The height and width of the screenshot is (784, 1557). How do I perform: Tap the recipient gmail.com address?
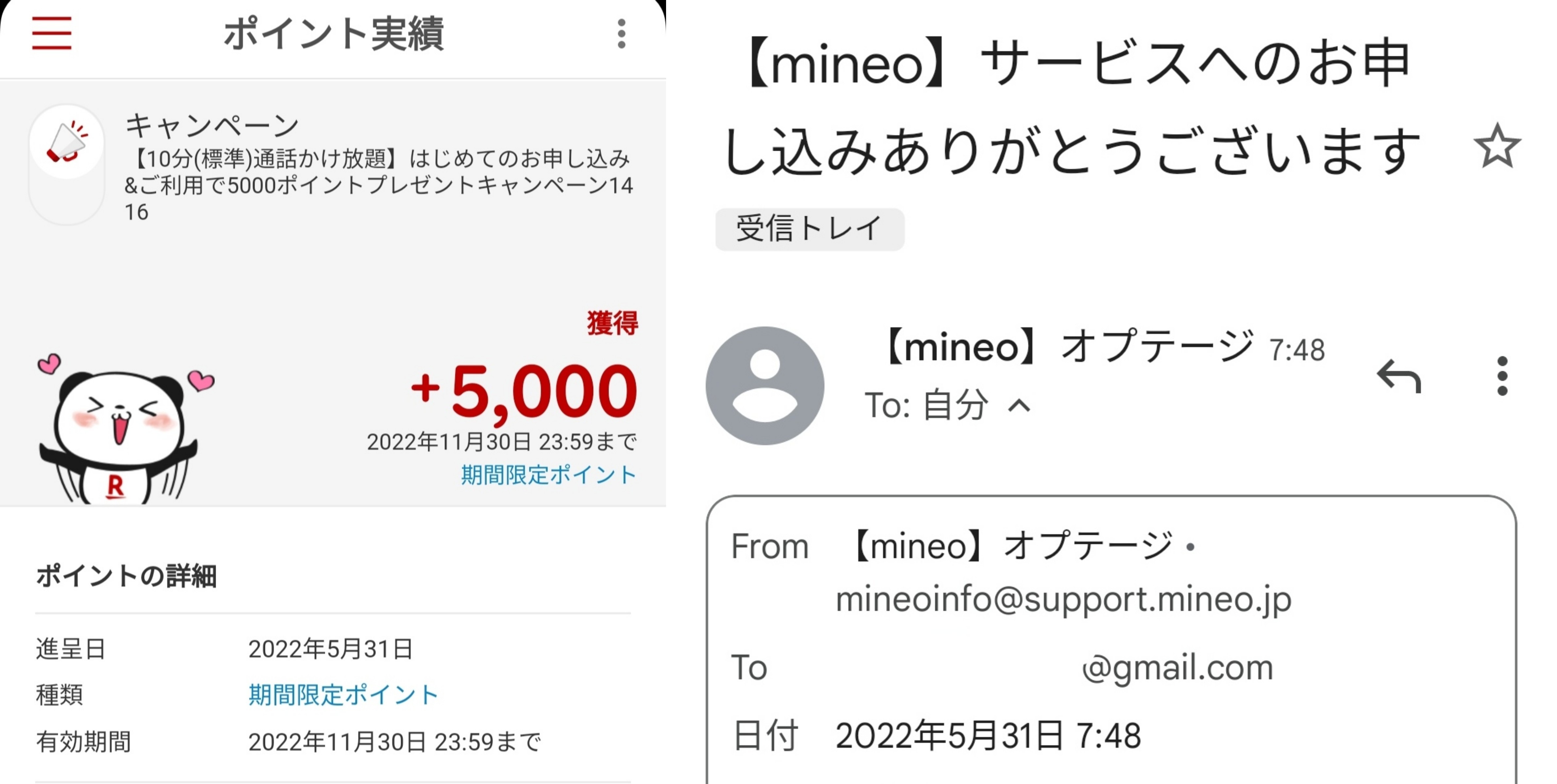1177,668
